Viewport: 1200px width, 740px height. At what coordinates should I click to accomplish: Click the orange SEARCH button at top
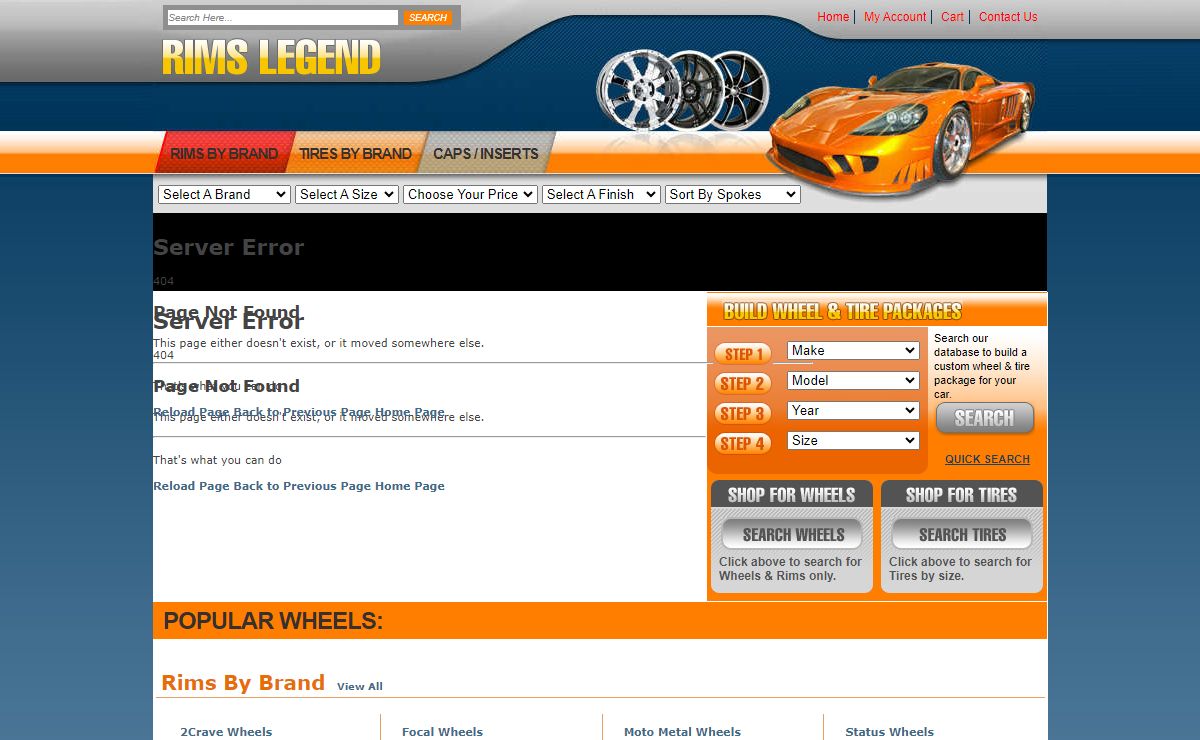pos(428,17)
